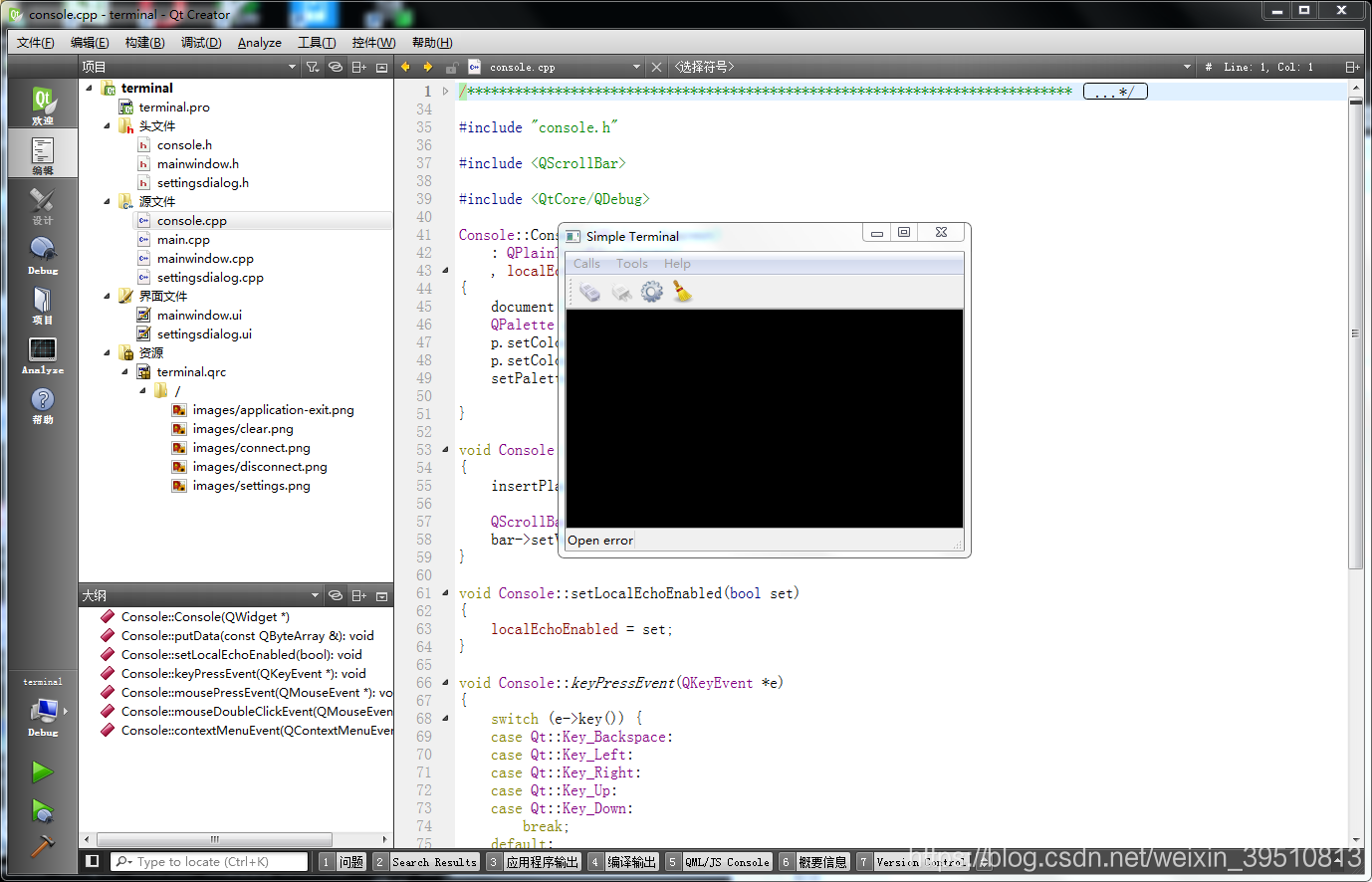Toggle link-with-editor icon in project panel

tap(336, 67)
